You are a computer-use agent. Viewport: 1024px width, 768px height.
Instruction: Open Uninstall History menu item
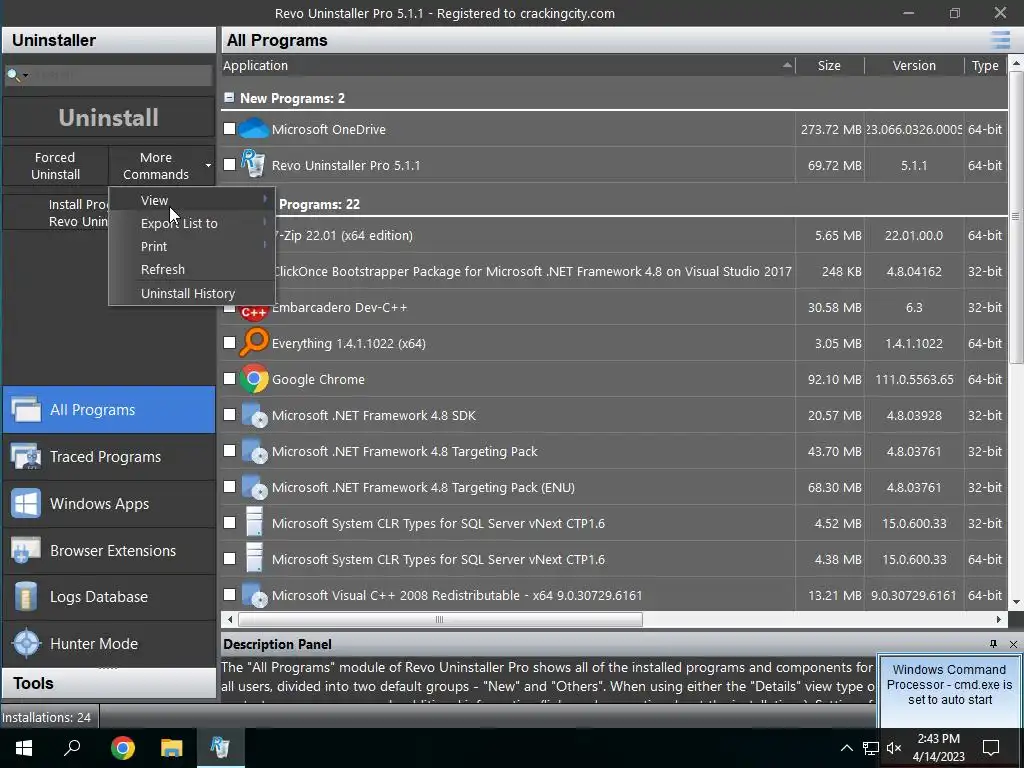pyautogui.click(x=191, y=293)
